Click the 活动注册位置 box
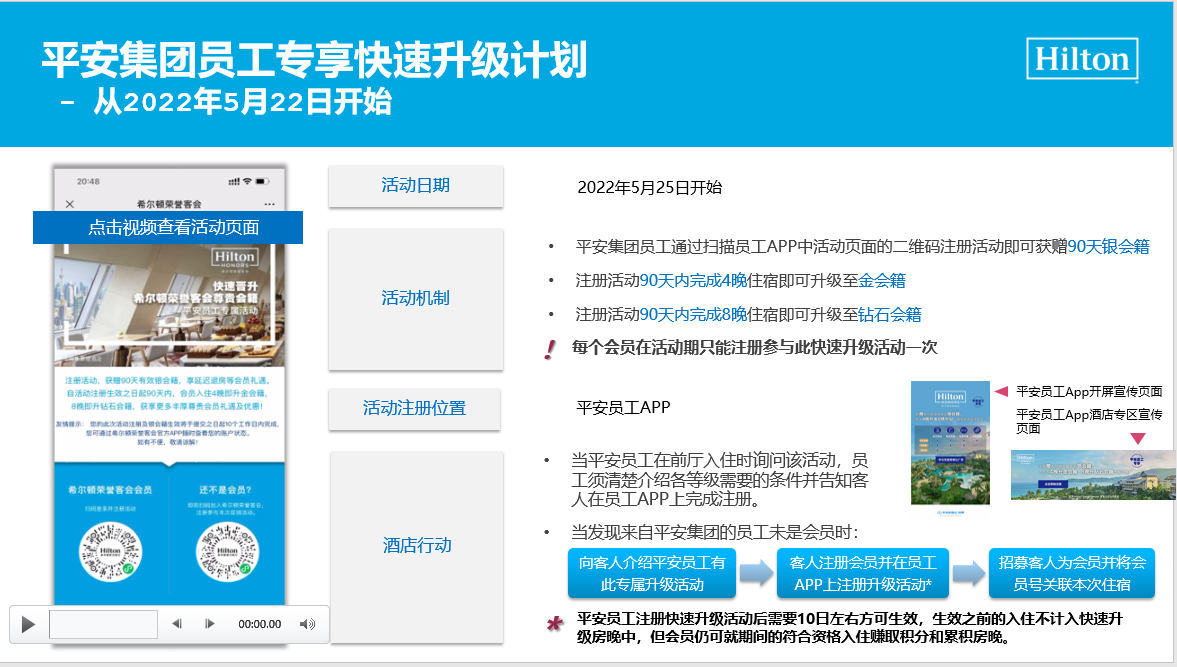This screenshot has width=1177, height=667. point(414,408)
